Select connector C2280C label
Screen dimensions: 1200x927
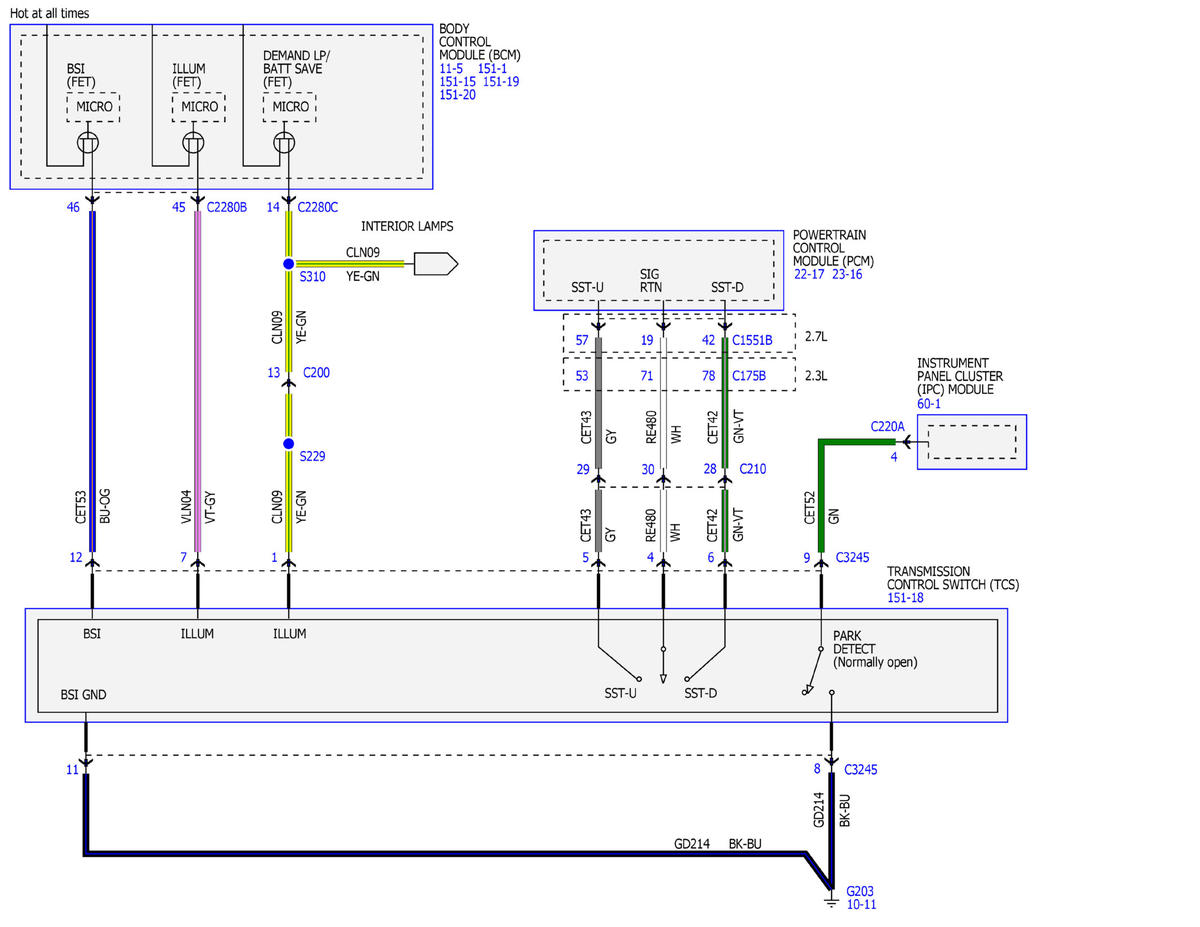318,207
